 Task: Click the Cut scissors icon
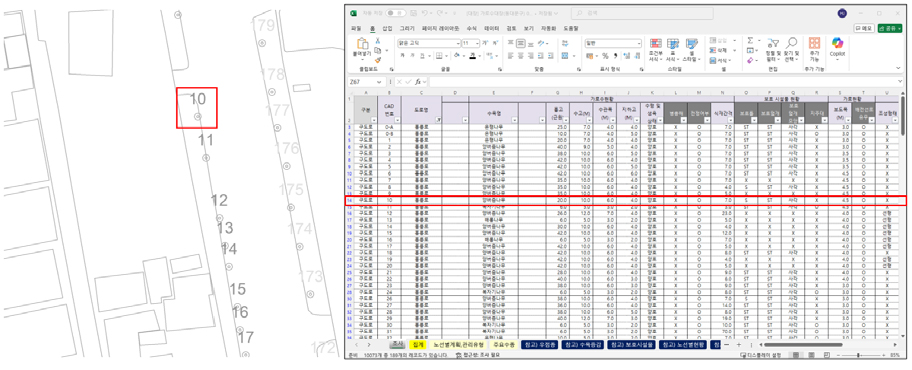(378, 41)
